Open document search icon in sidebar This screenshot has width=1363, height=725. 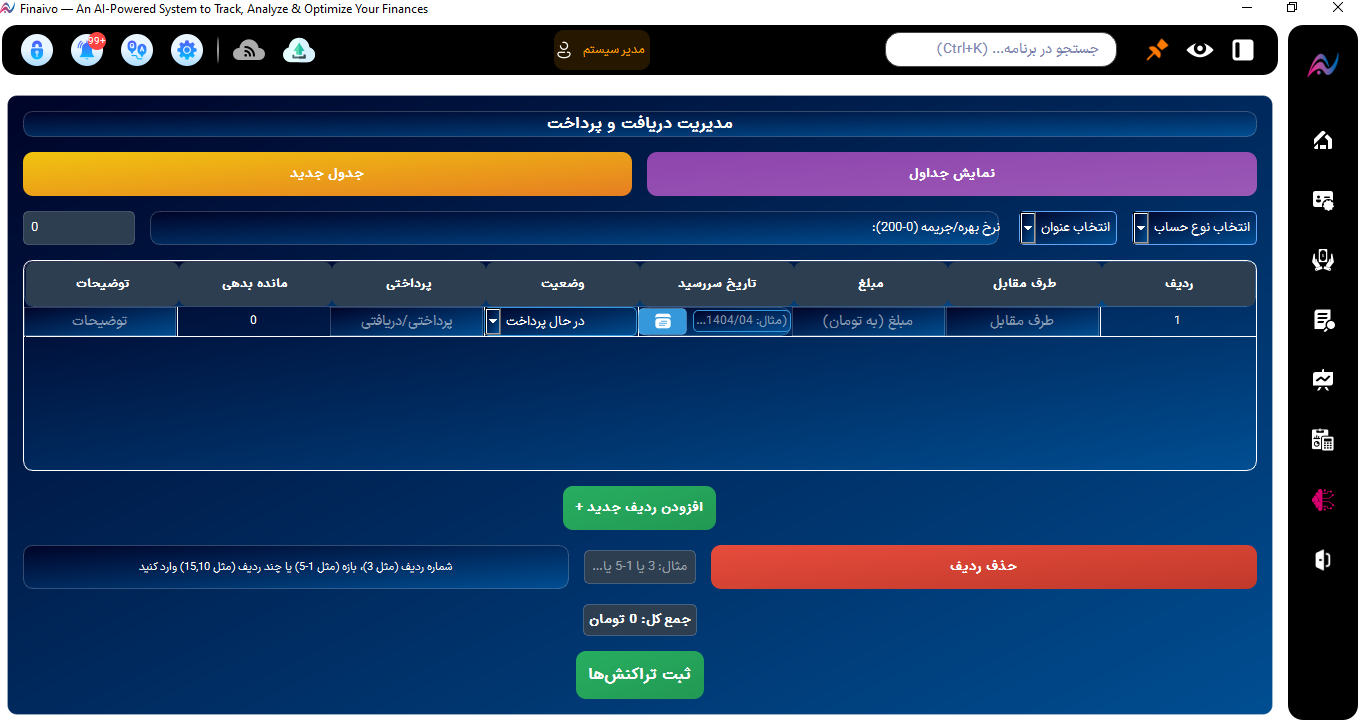(1323, 320)
